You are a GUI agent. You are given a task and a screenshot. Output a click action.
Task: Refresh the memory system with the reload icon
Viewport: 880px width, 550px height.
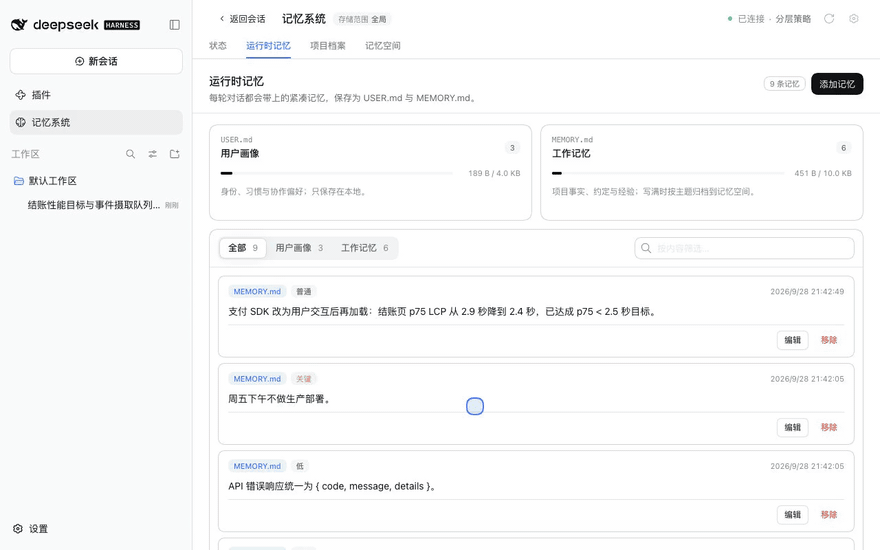pyautogui.click(x=829, y=19)
